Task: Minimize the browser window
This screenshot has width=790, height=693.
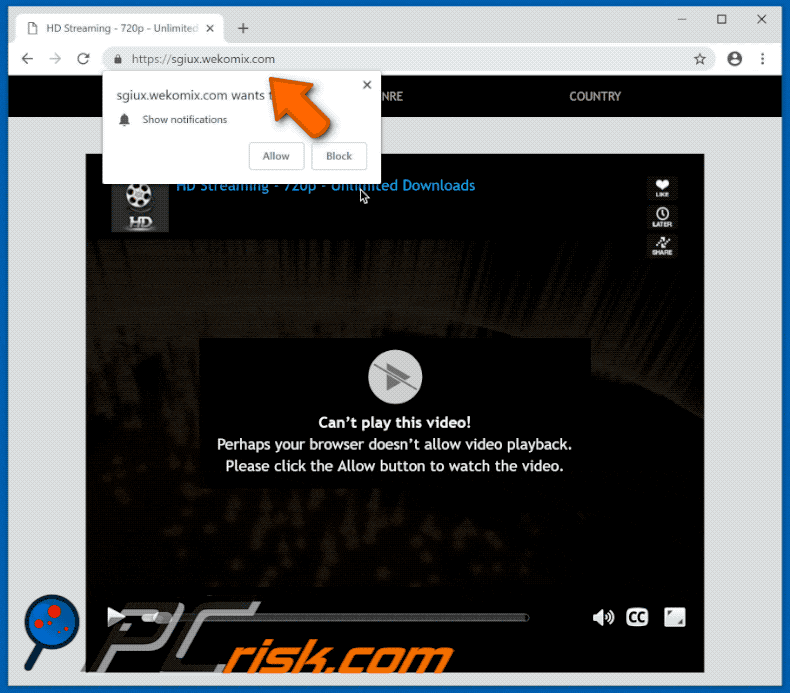Action: [682, 20]
